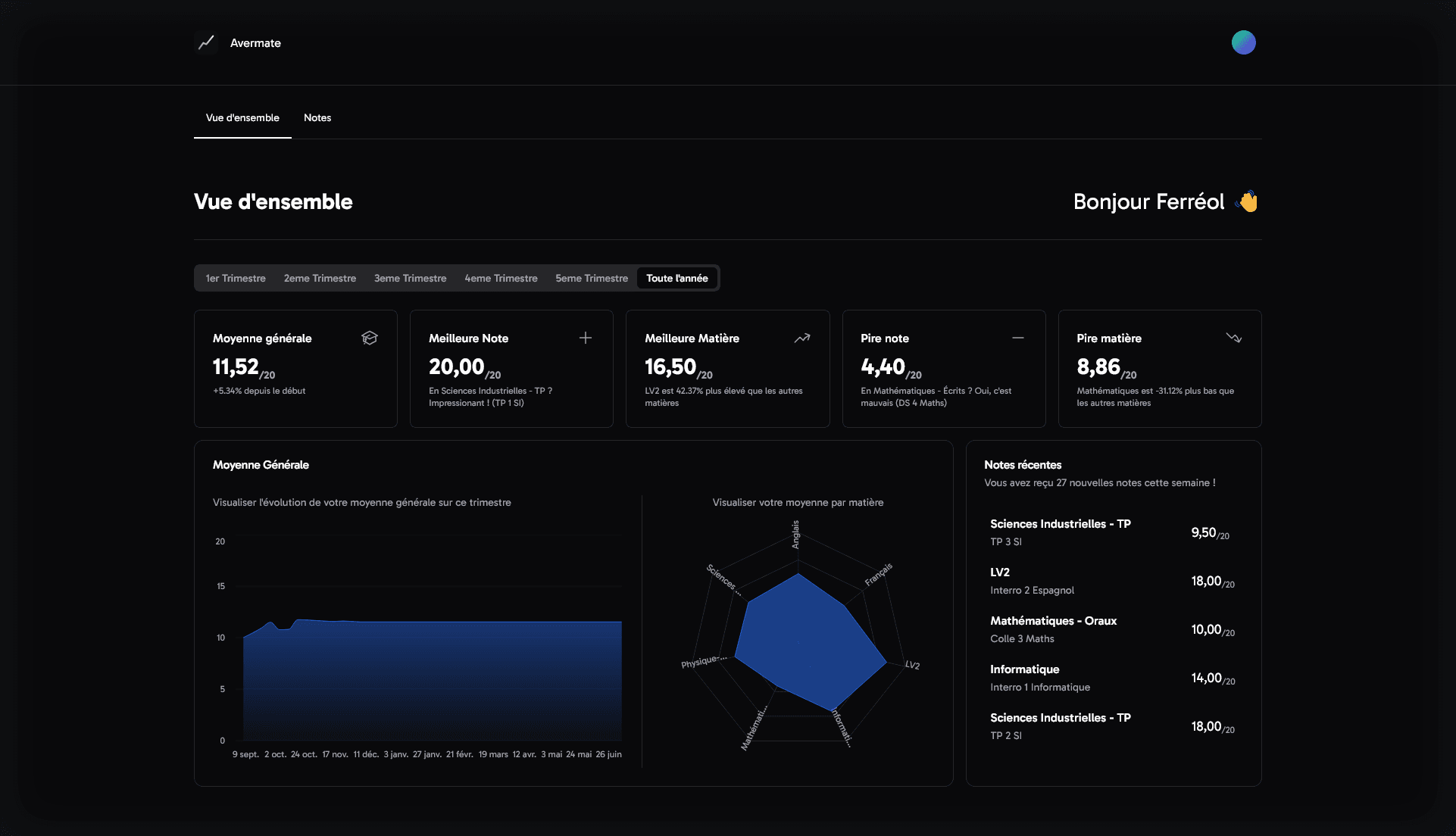Viewport: 1456px width, 836px height.
Task: Click the waving hand emoji next to Bonjour Ferréol
Action: [1247, 201]
